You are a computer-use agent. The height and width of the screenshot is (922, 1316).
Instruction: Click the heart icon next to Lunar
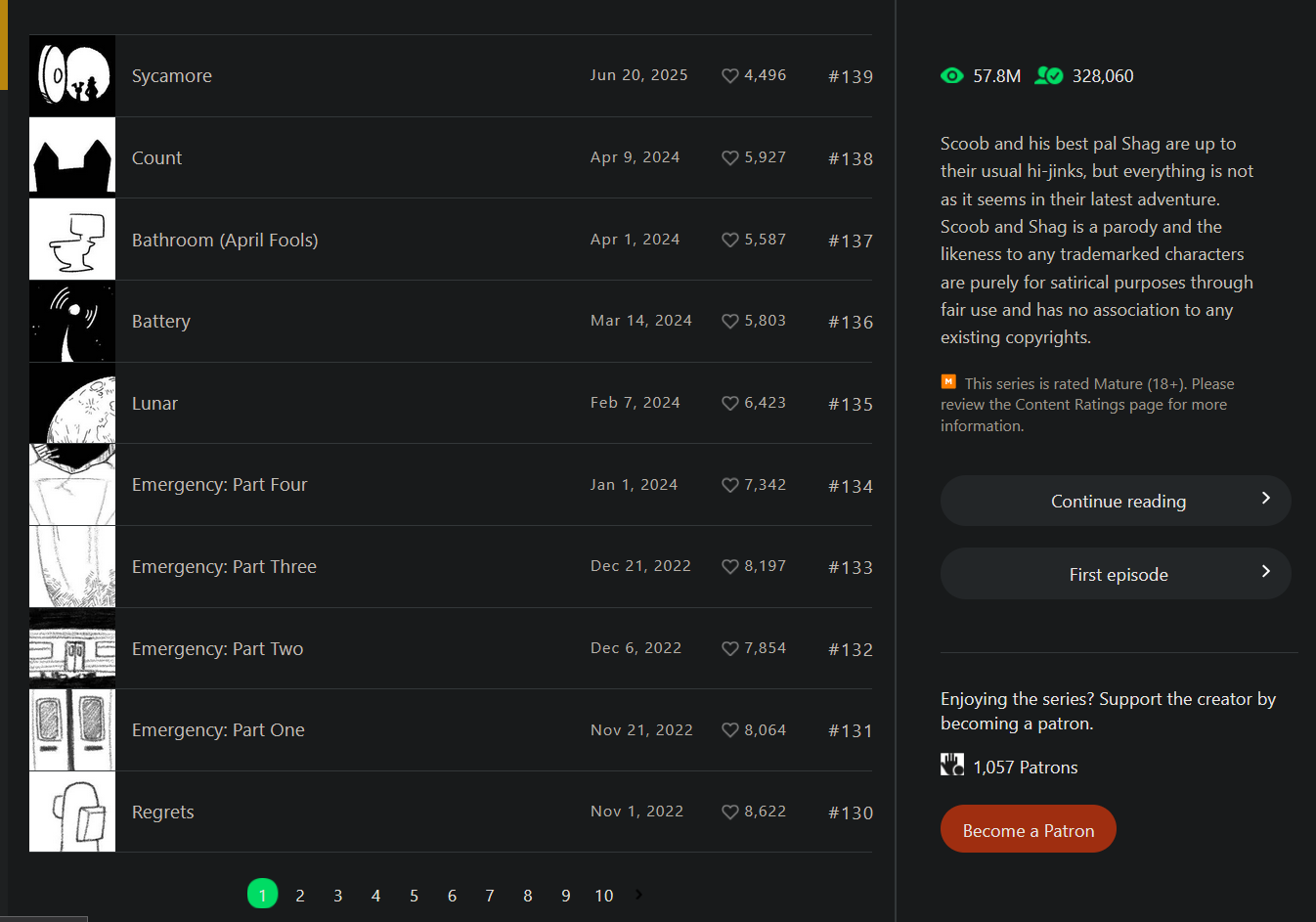point(729,404)
